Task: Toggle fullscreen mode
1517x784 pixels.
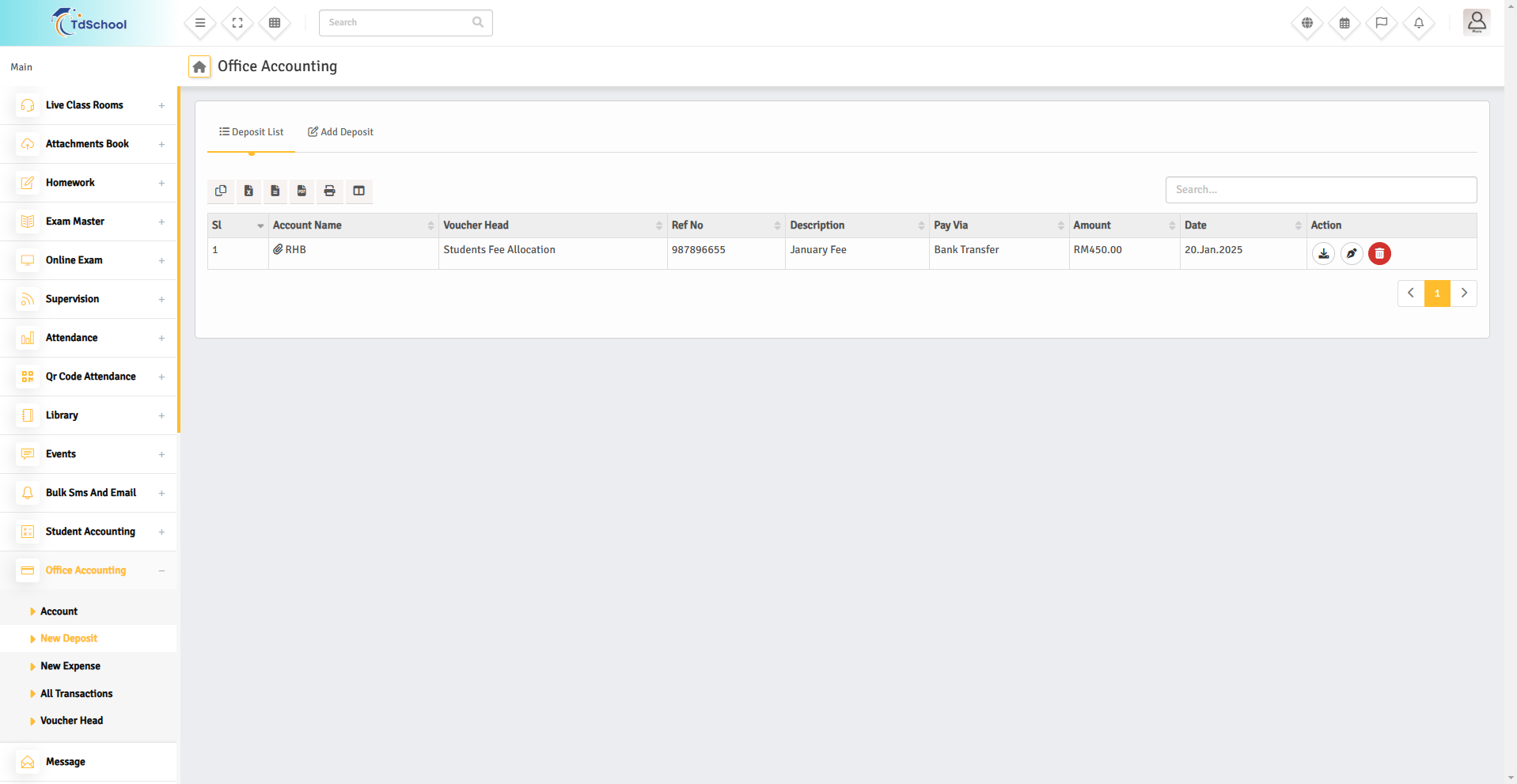Action: (237, 23)
